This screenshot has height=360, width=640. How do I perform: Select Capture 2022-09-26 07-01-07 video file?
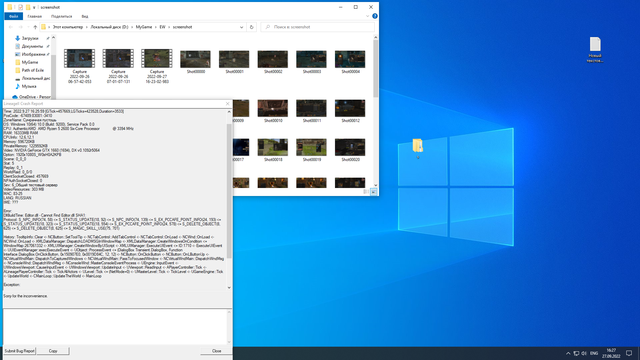coord(118,66)
